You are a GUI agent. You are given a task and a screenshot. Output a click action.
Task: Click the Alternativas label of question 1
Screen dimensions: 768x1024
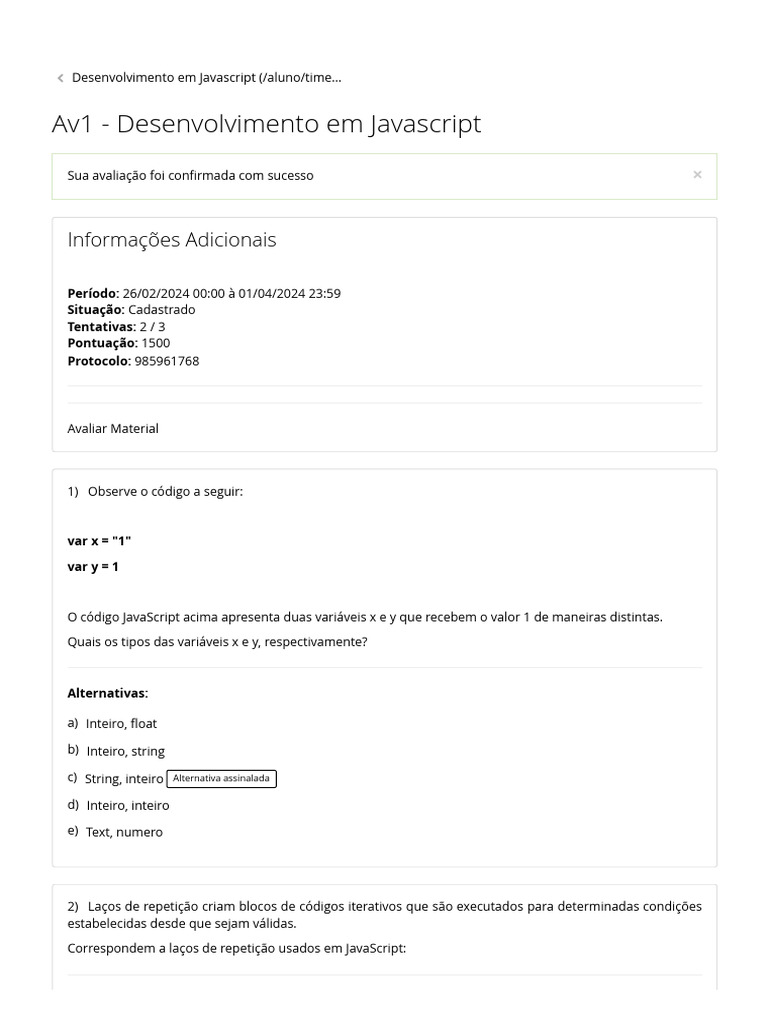[107, 693]
